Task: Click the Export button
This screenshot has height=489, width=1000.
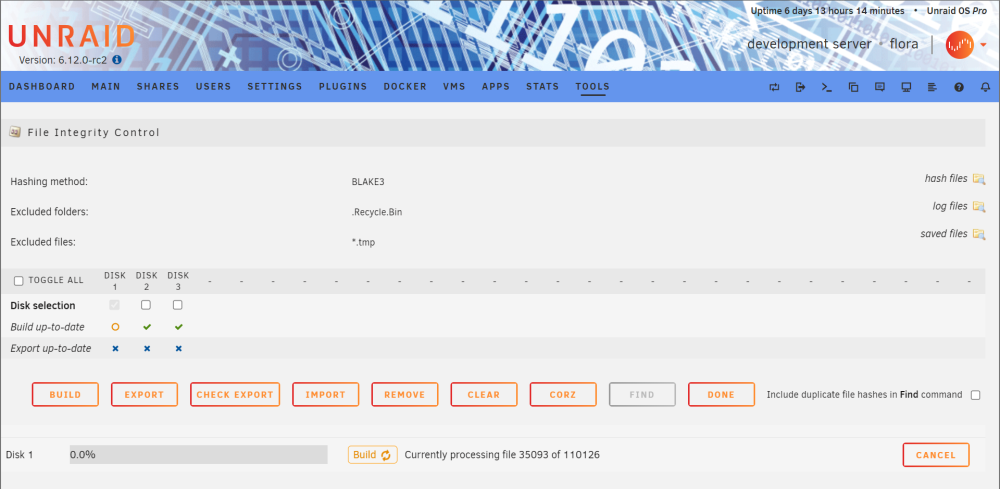Action: tap(144, 395)
